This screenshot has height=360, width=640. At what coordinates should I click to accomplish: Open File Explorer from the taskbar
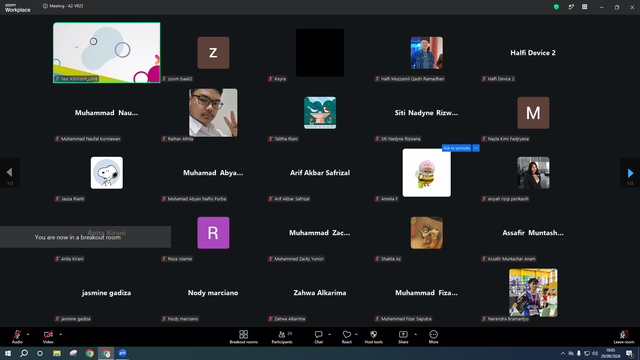coord(57,353)
